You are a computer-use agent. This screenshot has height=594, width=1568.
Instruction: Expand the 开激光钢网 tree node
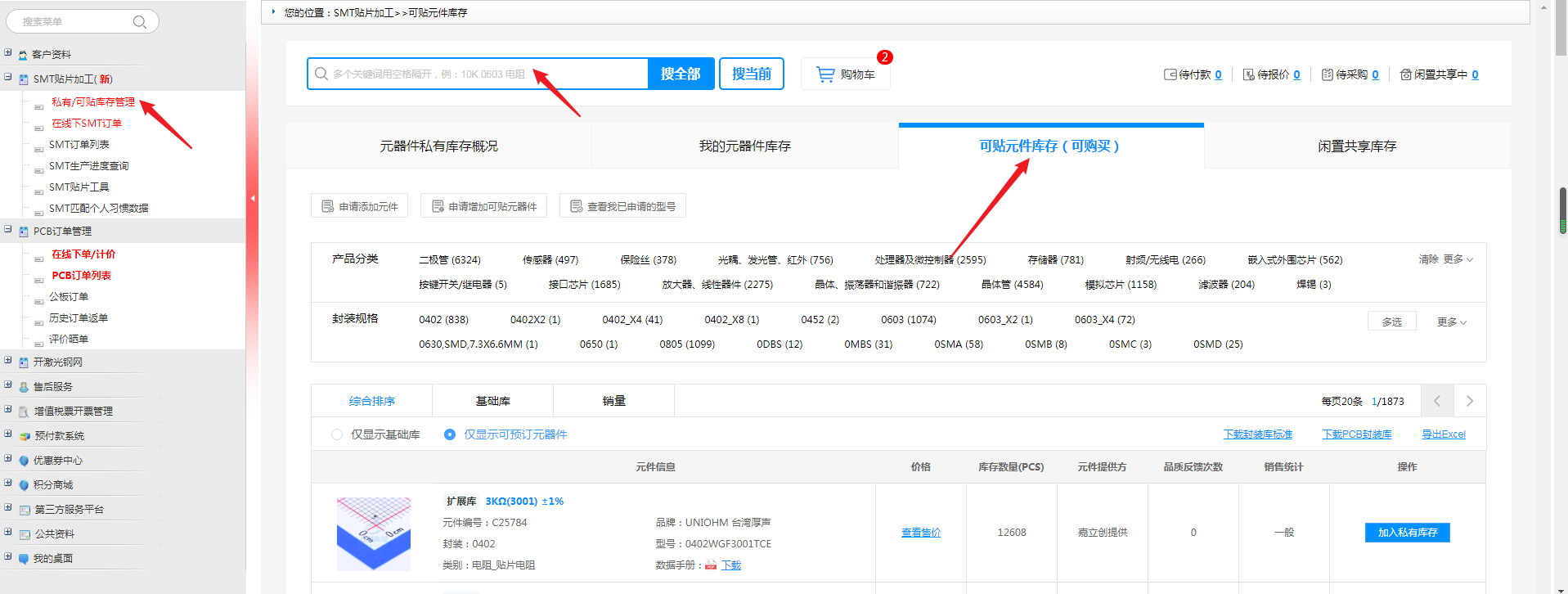tap(8, 361)
